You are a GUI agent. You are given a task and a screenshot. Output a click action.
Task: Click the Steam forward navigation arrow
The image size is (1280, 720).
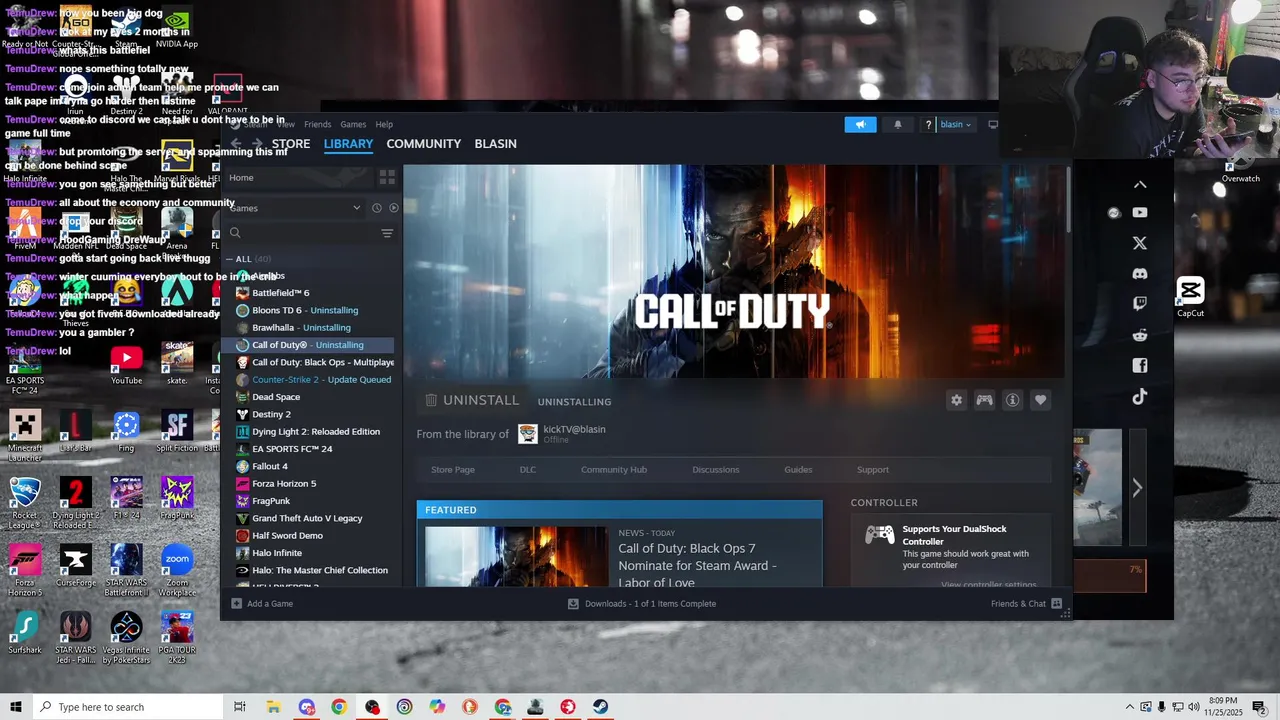point(256,144)
